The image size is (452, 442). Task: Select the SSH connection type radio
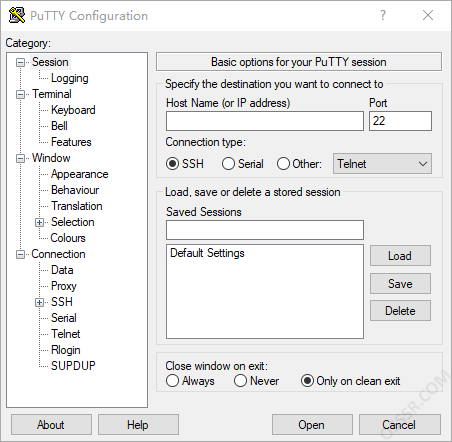tap(172, 164)
